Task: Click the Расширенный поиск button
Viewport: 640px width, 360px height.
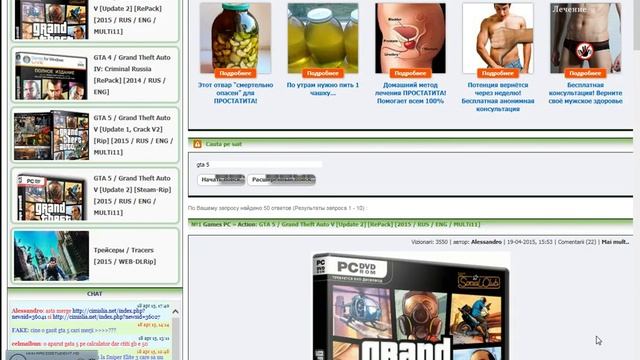Action: click(x=282, y=180)
